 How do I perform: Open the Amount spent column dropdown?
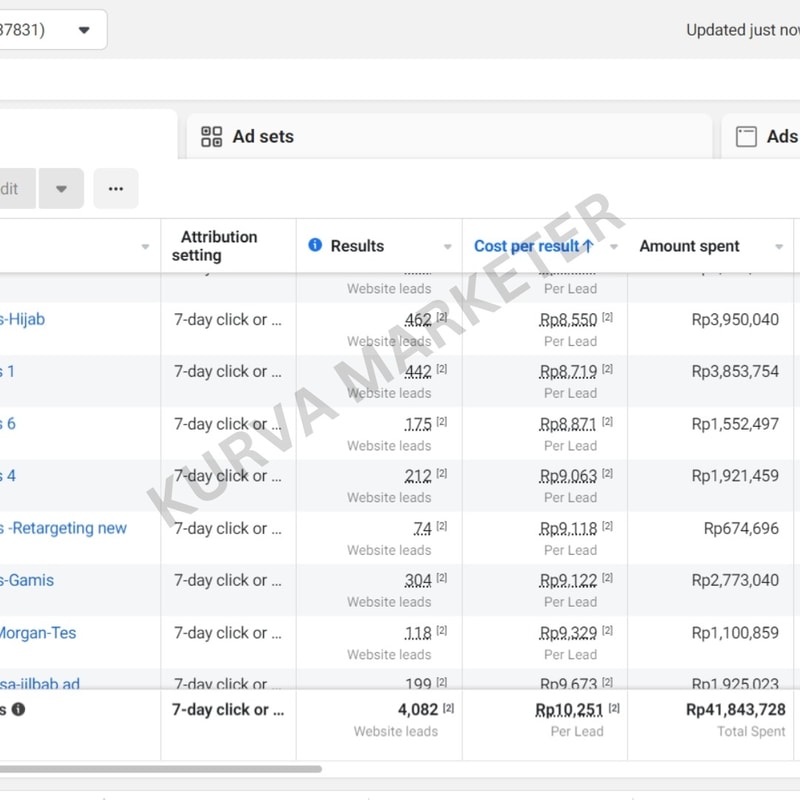(779, 247)
